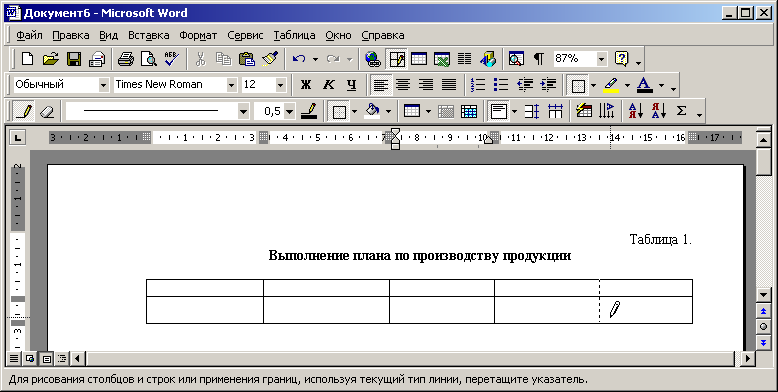778x392 pixels.
Task: Open the Таблица menu
Action: pos(294,35)
